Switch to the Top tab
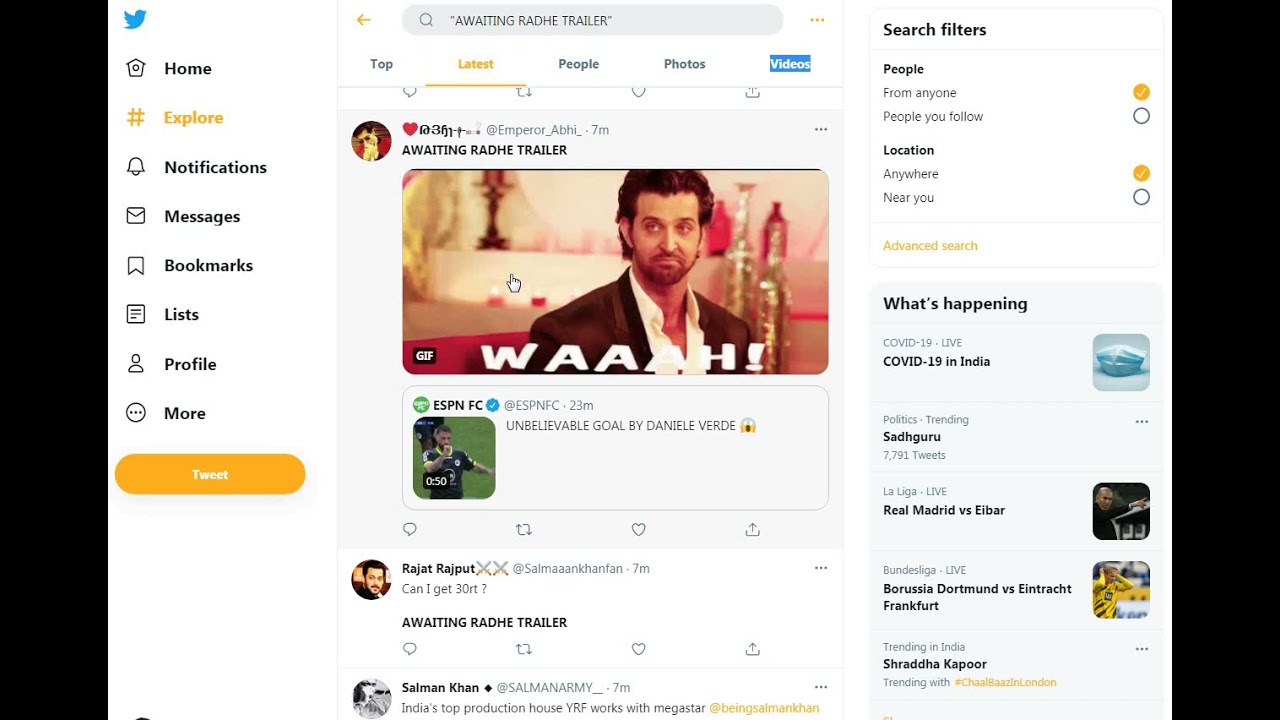 (381, 64)
